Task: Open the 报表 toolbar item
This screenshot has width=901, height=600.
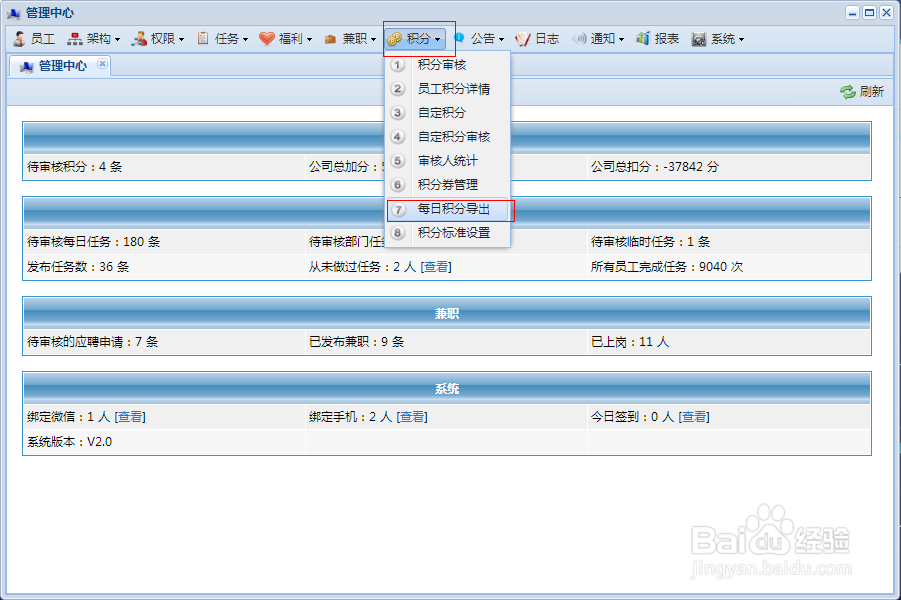Action: point(657,39)
